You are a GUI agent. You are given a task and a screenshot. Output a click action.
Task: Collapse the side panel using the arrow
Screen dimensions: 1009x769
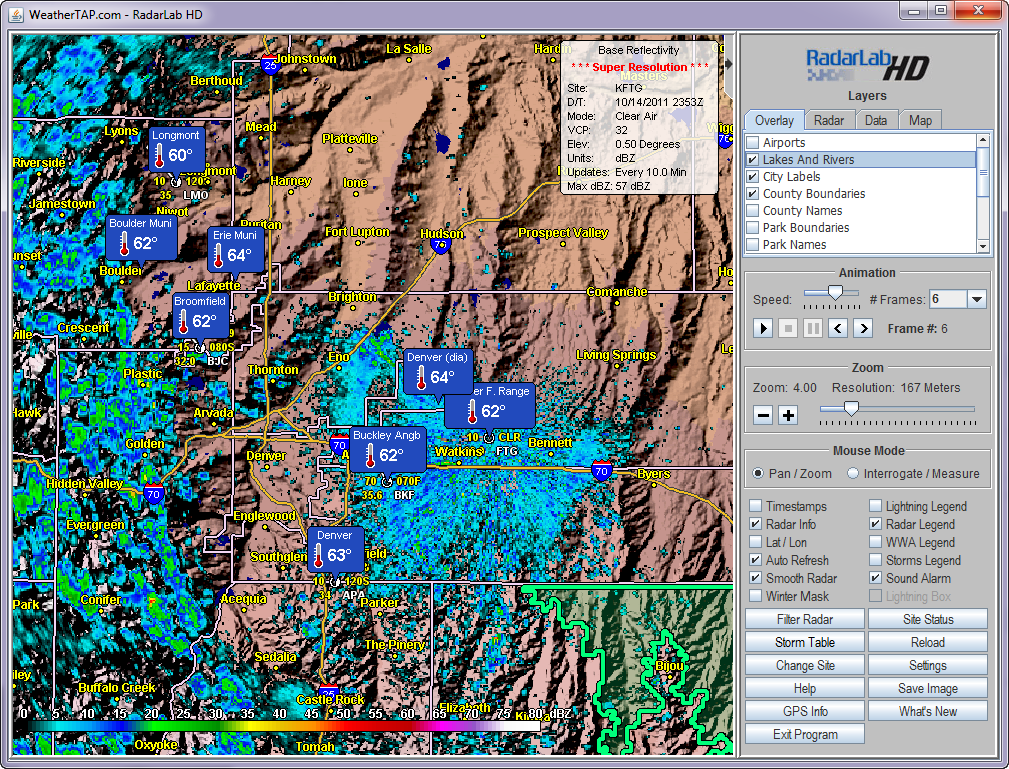pos(728,64)
